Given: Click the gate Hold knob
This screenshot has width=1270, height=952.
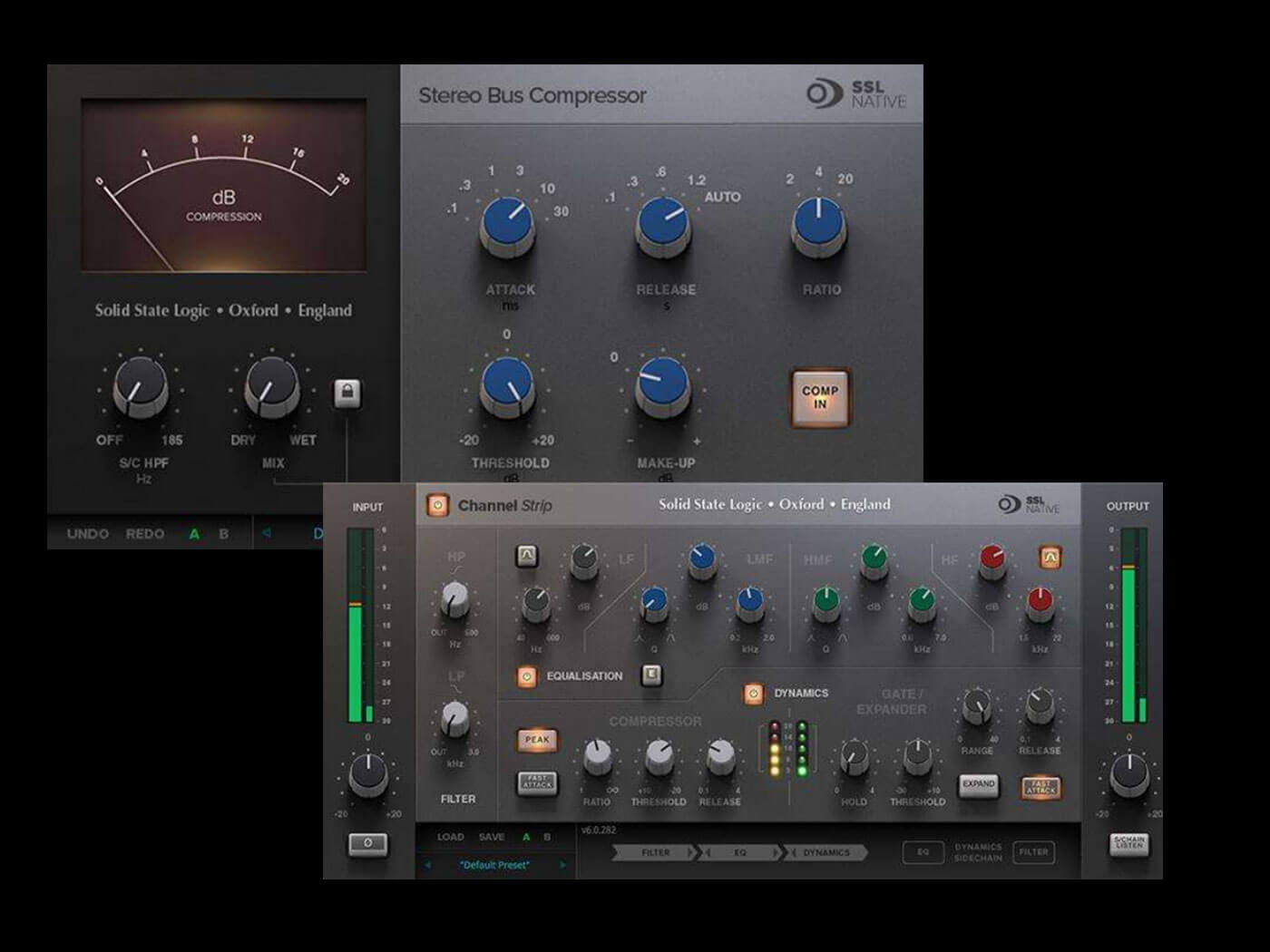Looking at the screenshot, I should tap(854, 757).
